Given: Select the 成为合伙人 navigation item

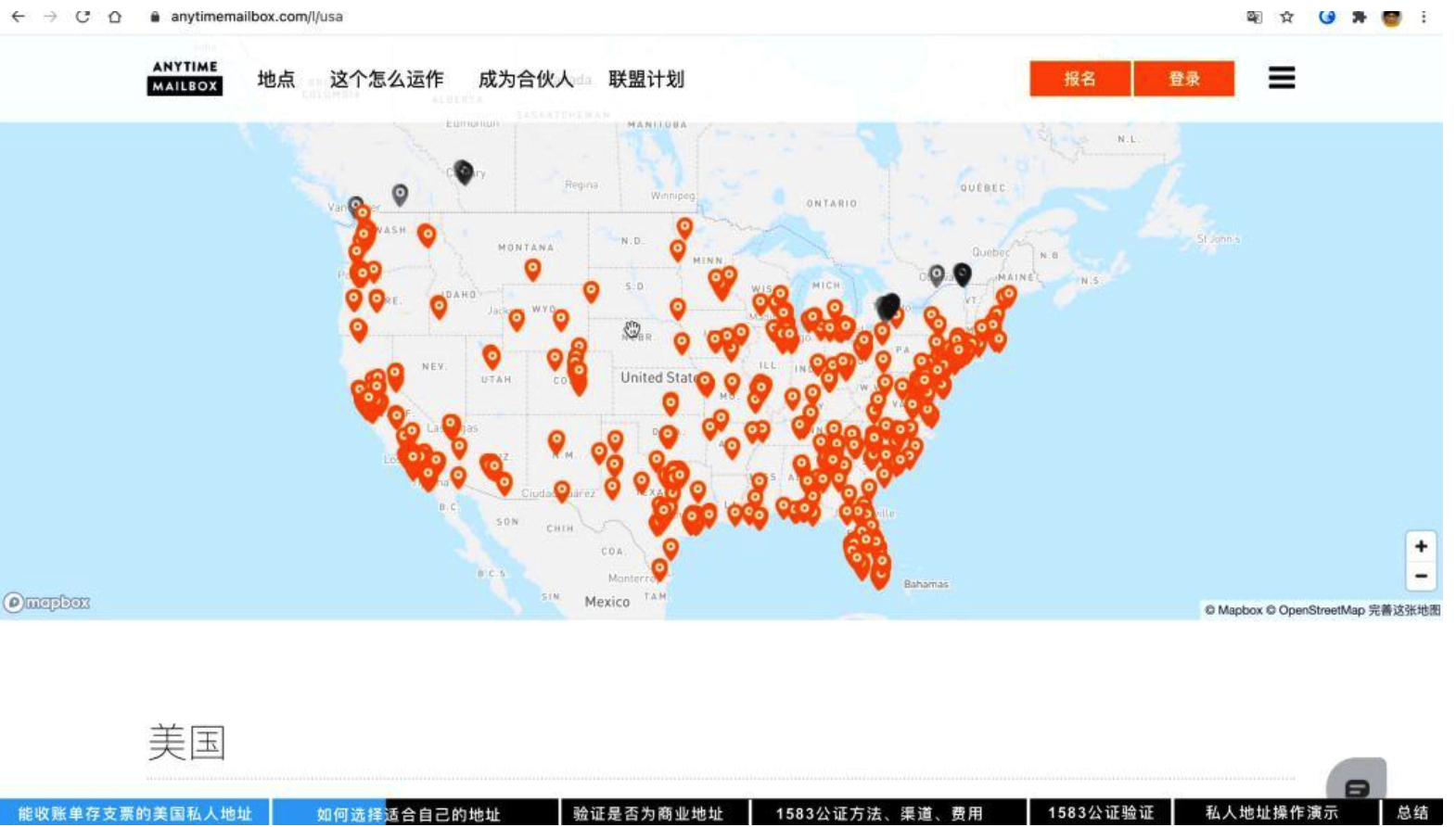Looking at the screenshot, I should tap(525, 80).
